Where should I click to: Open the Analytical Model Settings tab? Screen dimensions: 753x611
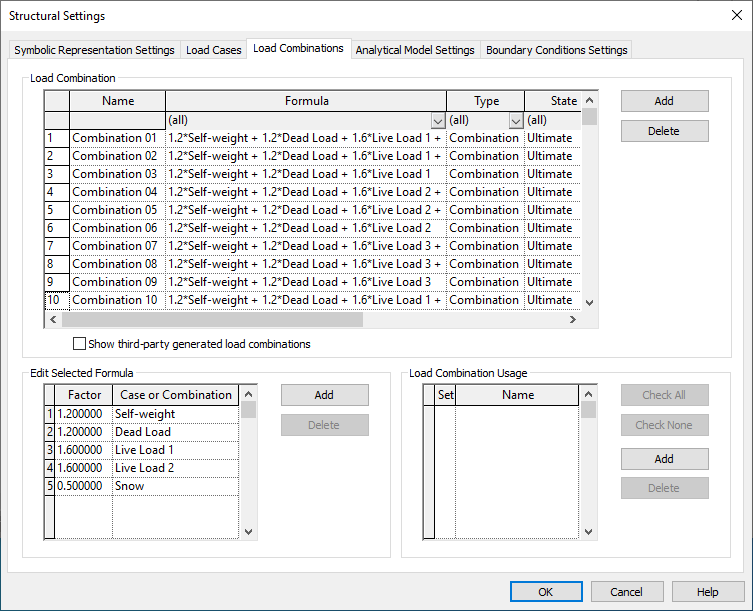pos(415,50)
